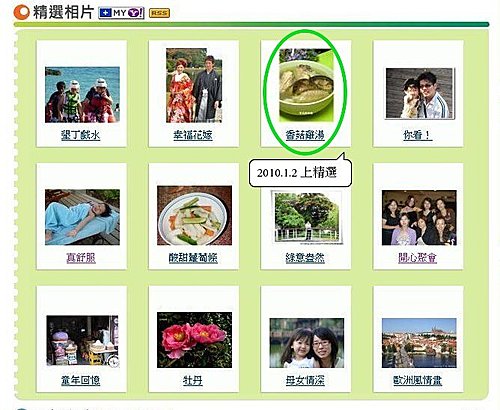Open the 牡丹 caption link

(193, 380)
